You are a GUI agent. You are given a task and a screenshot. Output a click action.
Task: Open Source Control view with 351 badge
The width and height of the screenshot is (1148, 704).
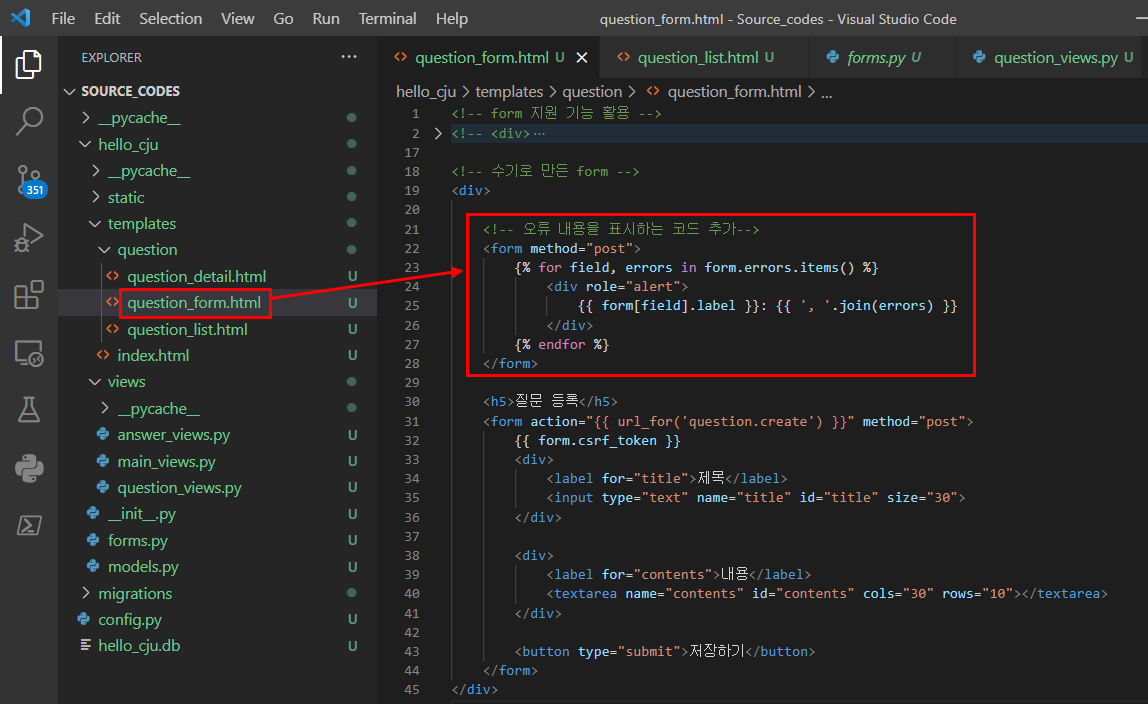coord(30,181)
